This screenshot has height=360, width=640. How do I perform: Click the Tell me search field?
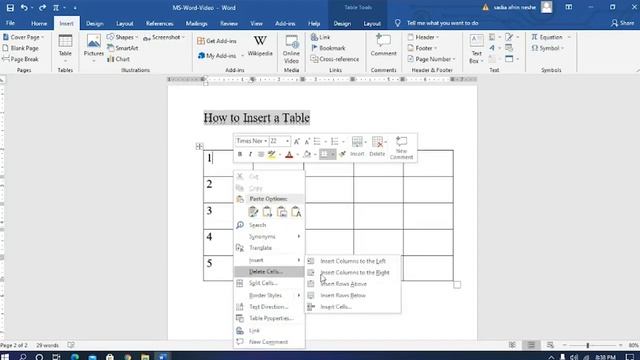coord(442,23)
